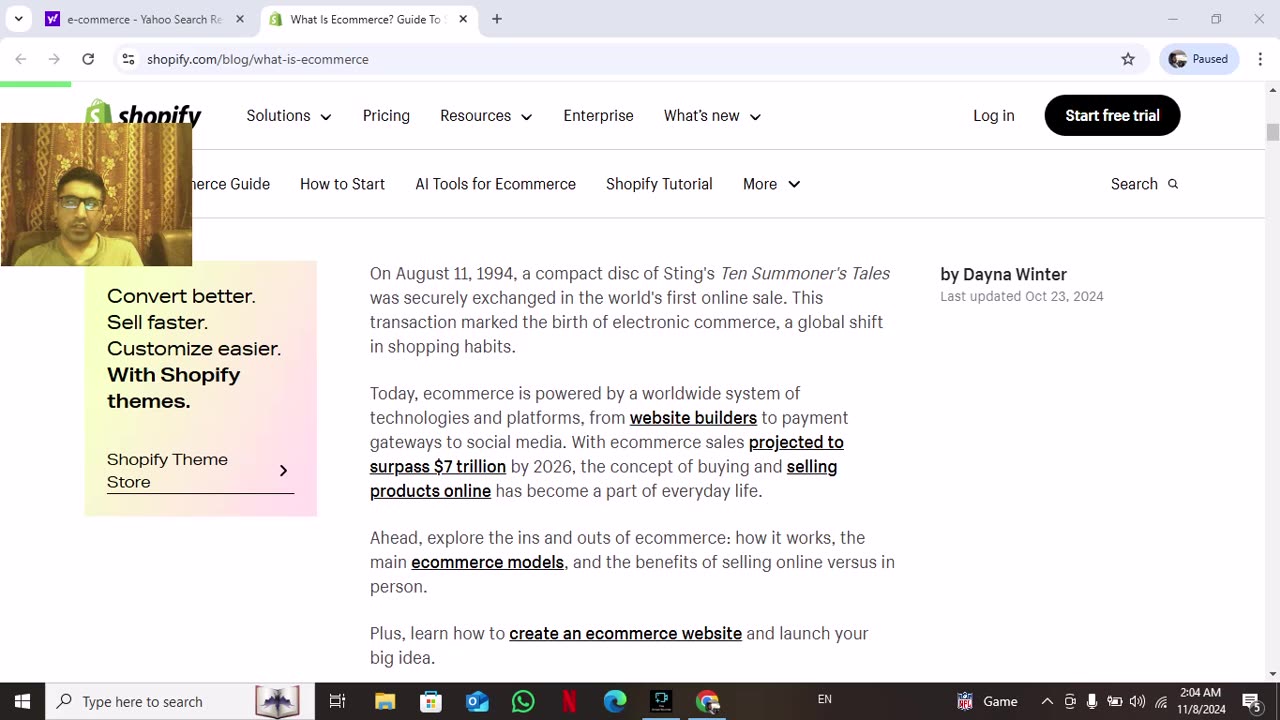Open WhatsApp from the taskbar
This screenshot has height=720, width=1280.
click(x=523, y=701)
